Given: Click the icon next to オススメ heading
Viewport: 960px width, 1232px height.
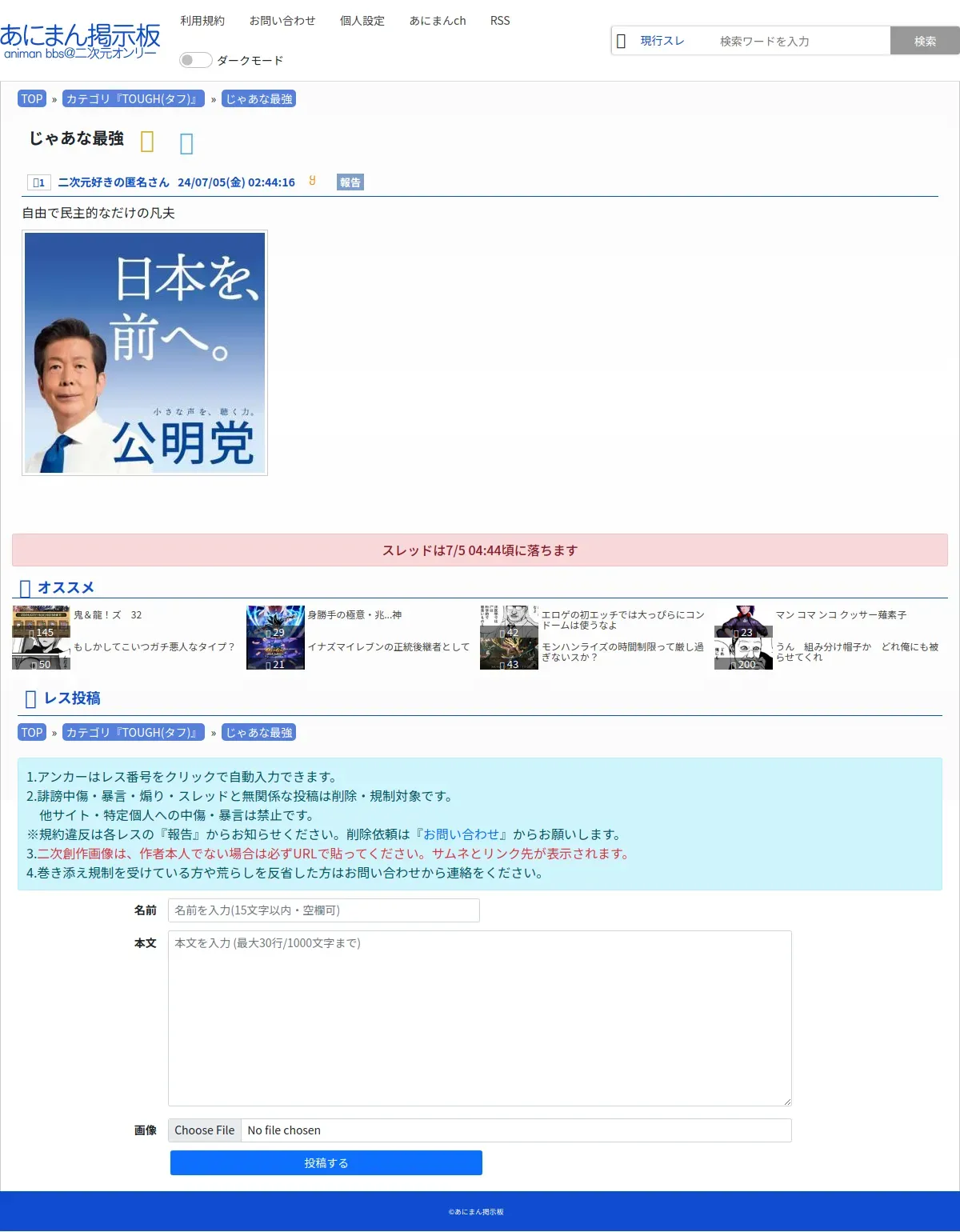Looking at the screenshot, I should tap(25, 589).
